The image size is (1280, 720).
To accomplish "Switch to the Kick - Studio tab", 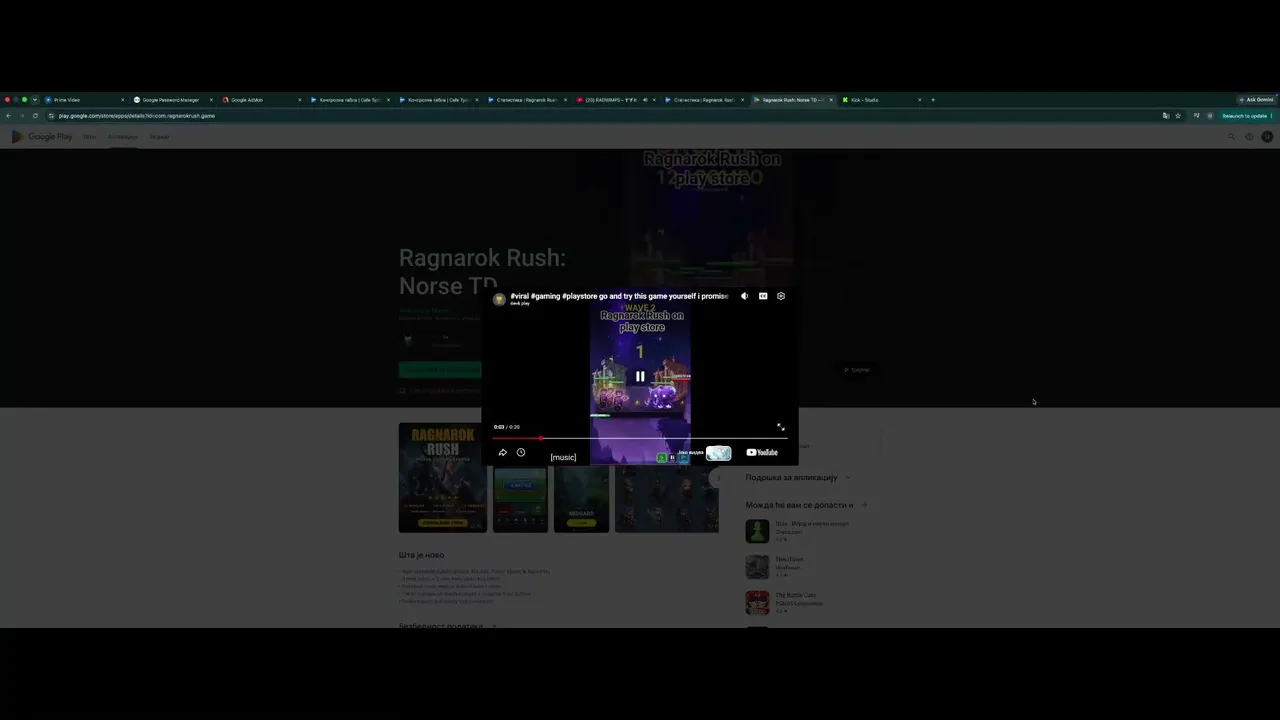I will tap(881, 100).
